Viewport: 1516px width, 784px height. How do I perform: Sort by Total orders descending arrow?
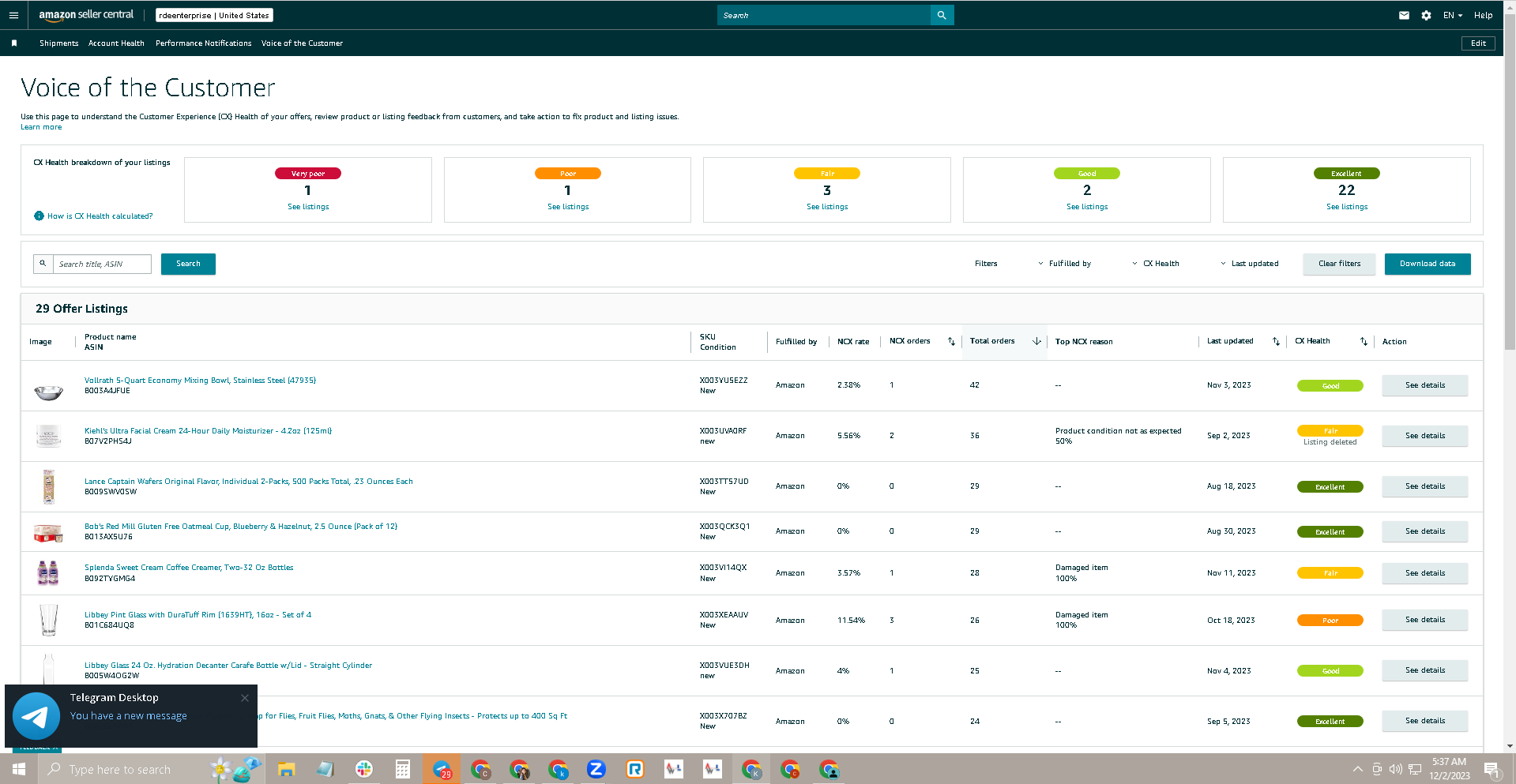[1036, 342]
